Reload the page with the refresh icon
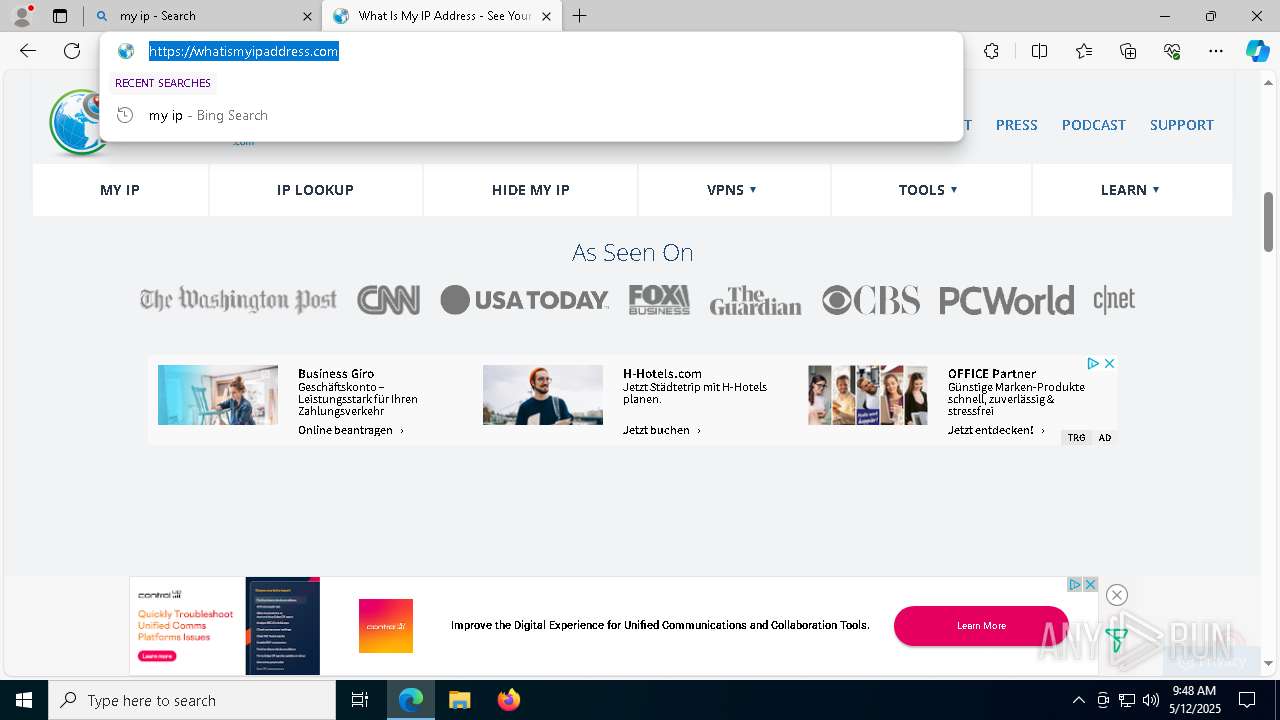The width and height of the screenshot is (1280, 720). pyautogui.click(x=72, y=51)
